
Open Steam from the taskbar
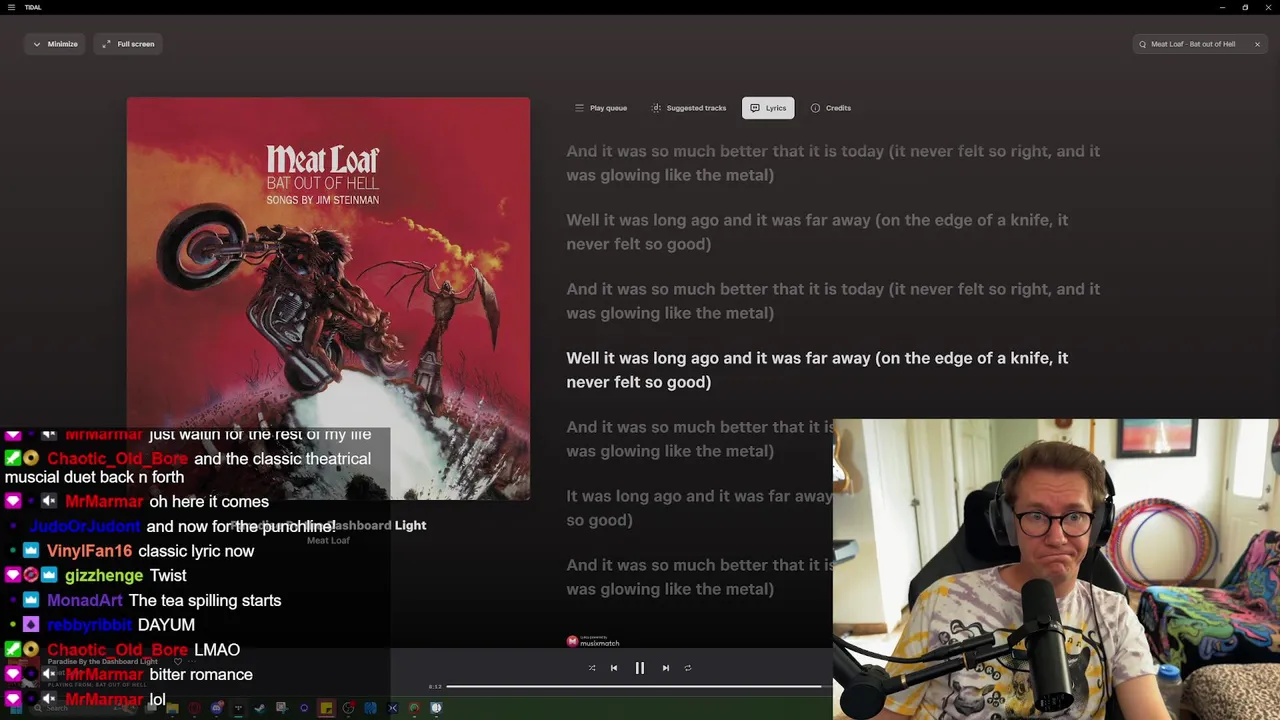260,708
